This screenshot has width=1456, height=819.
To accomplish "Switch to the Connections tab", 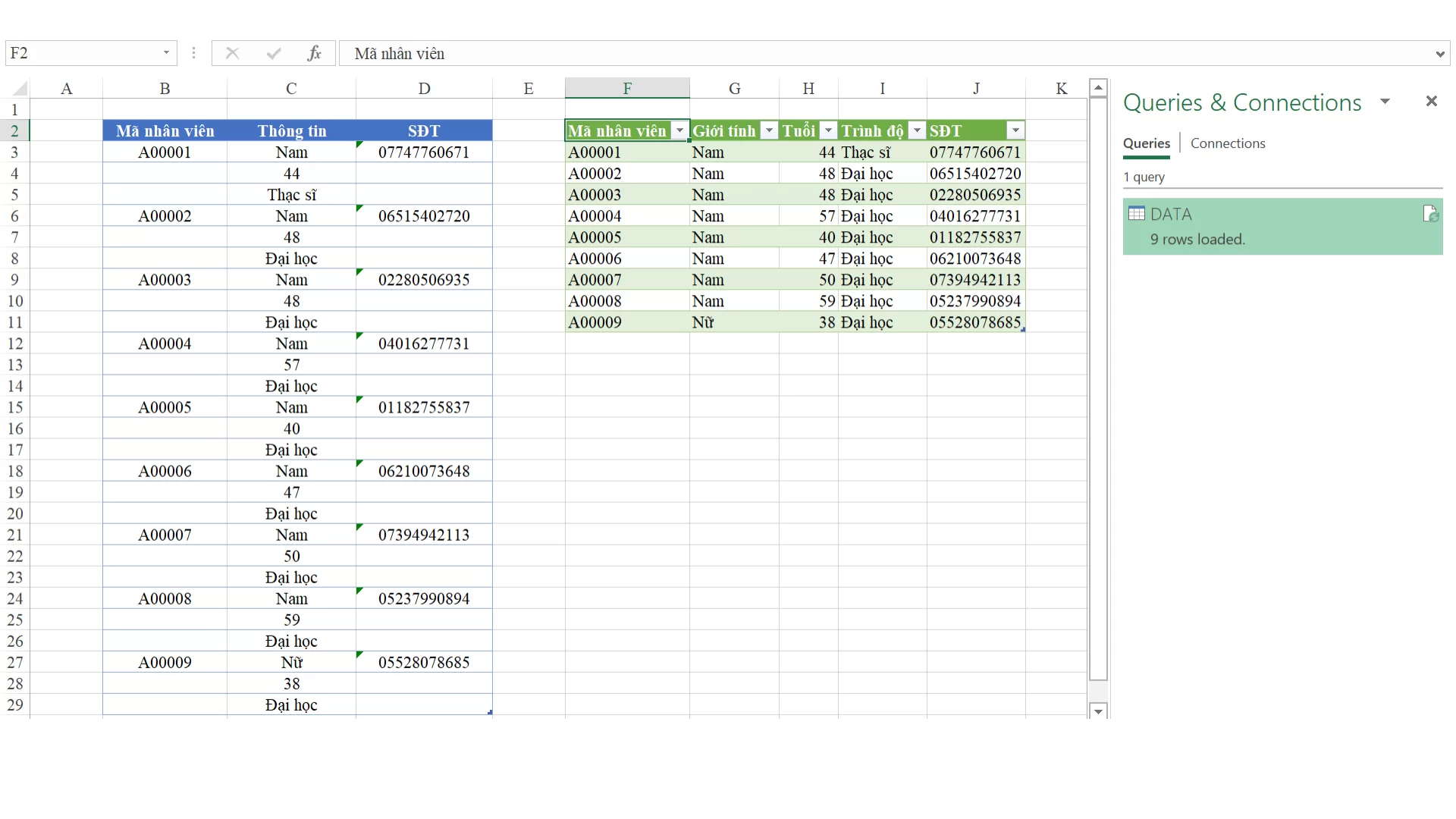I will 1228,143.
